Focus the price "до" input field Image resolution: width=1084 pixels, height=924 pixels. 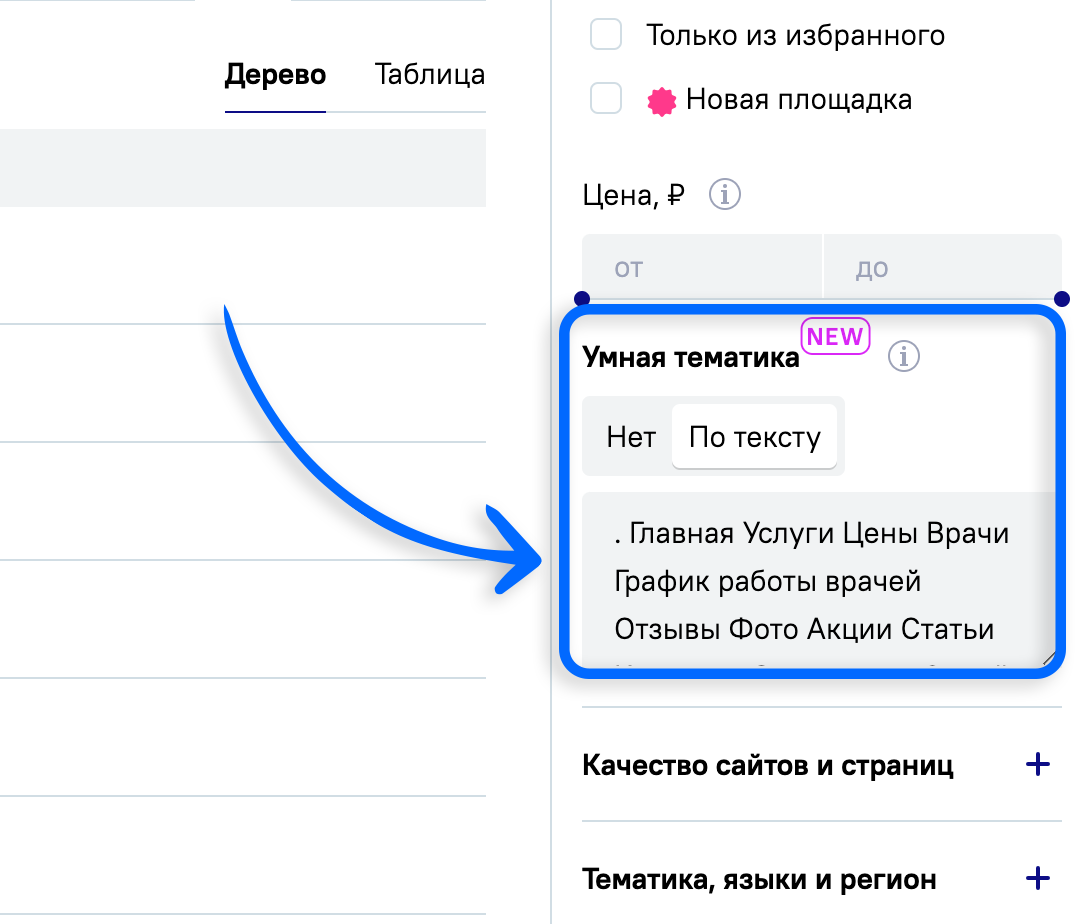[x=943, y=267]
